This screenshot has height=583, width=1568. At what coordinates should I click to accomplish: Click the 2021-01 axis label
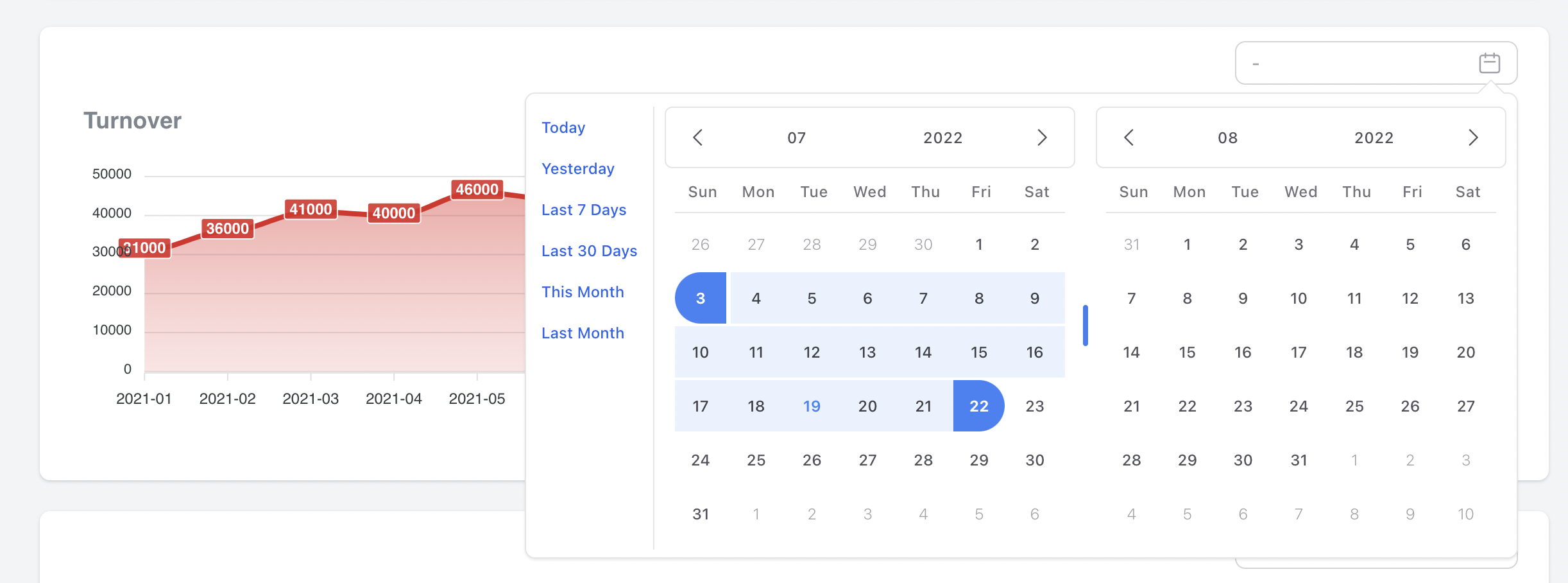[x=144, y=399]
